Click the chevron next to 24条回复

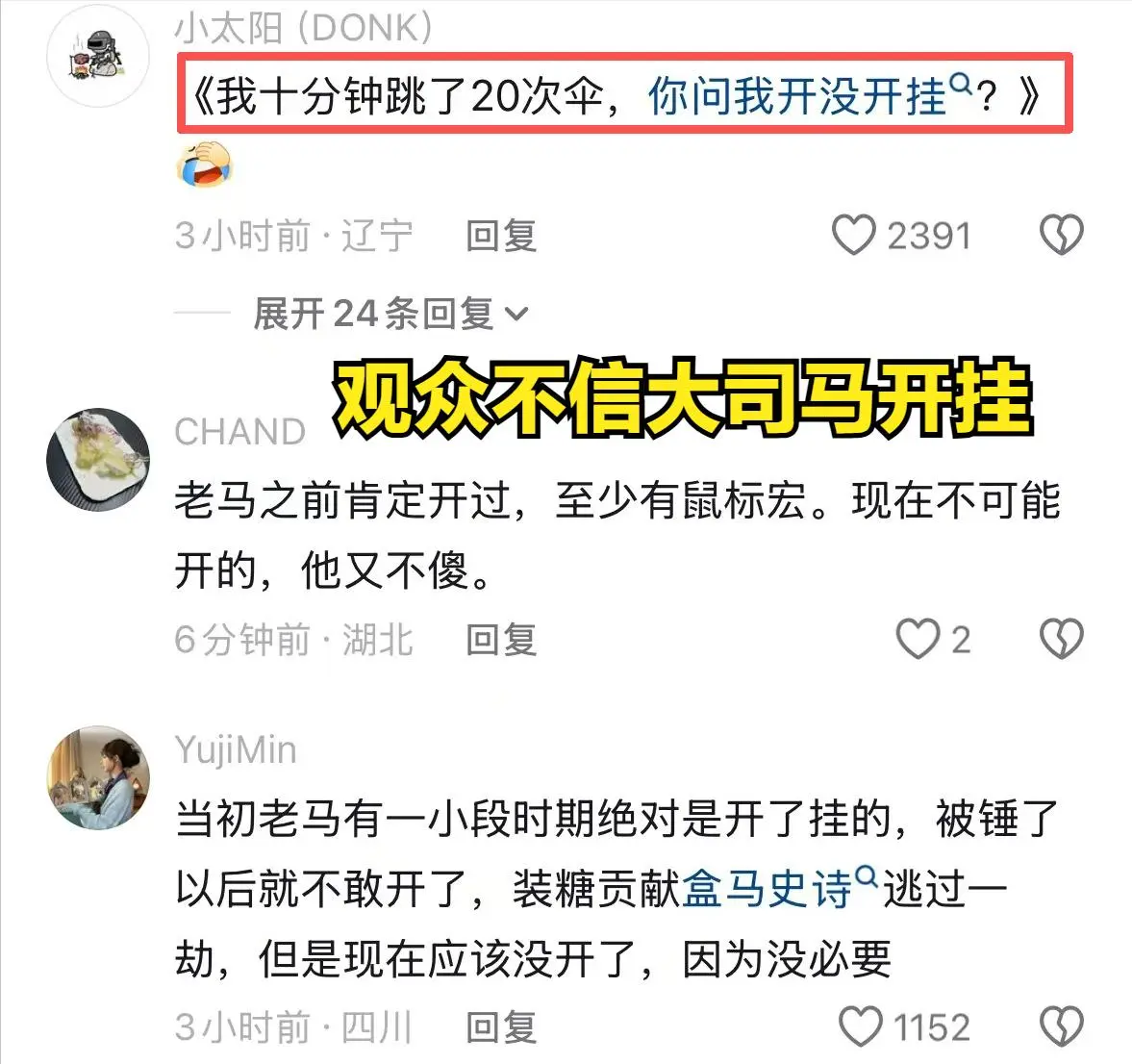516,315
